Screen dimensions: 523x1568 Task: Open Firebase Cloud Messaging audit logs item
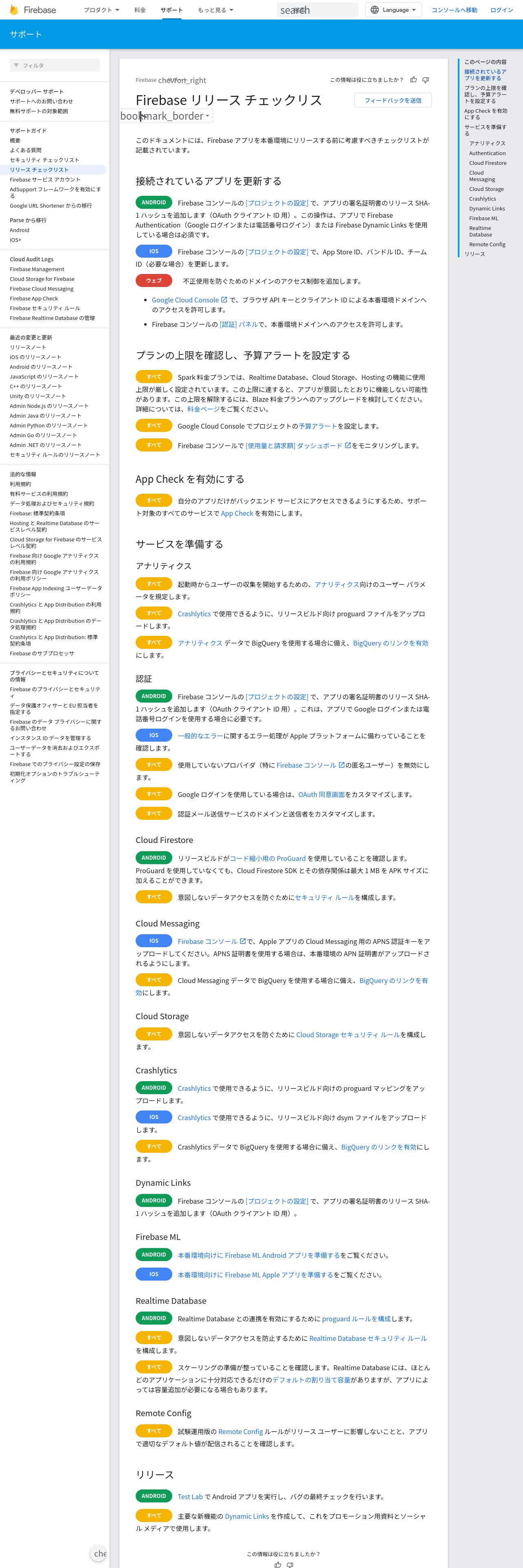point(42,289)
